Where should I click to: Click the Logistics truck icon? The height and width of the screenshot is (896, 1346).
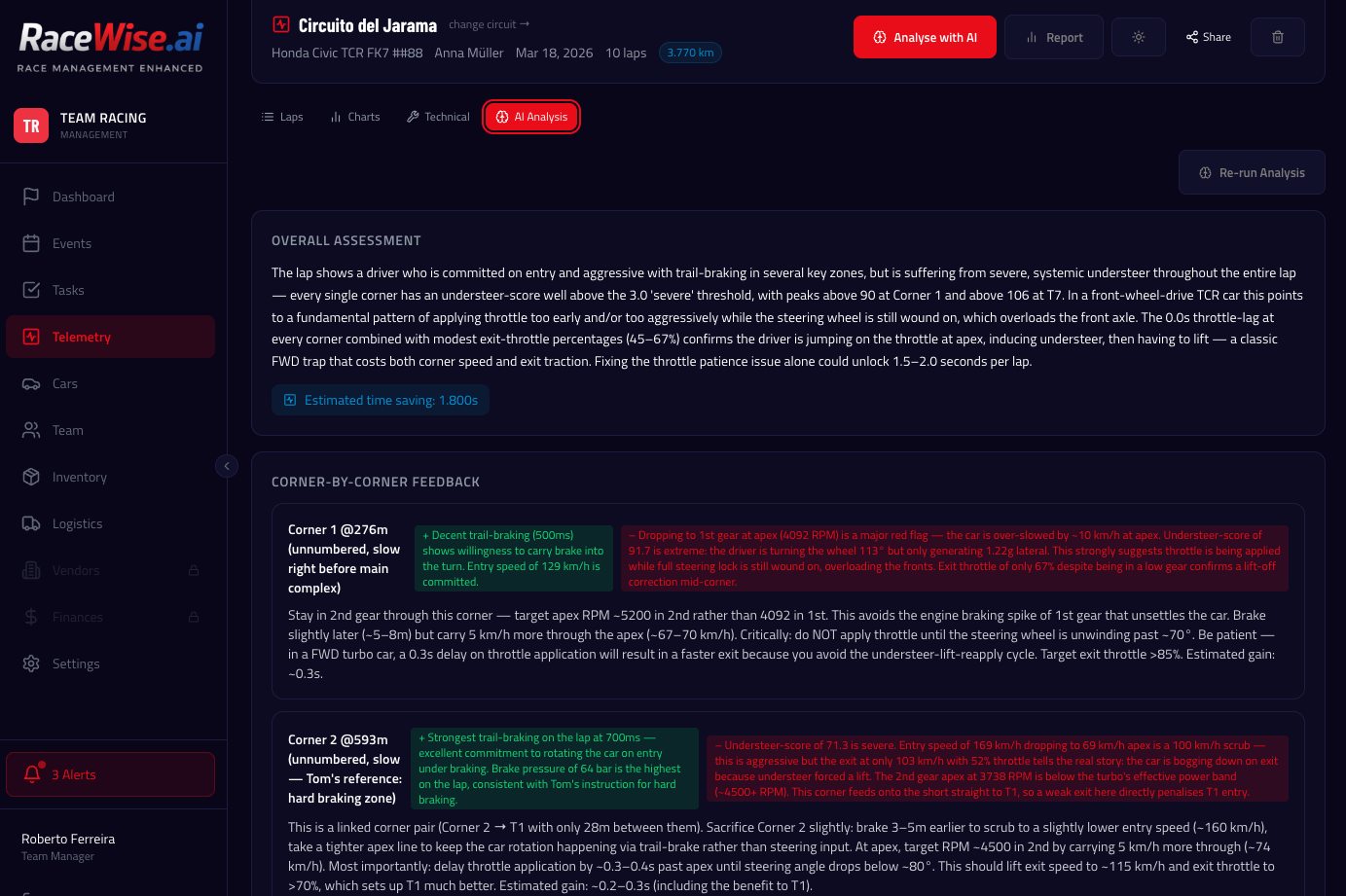pyautogui.click(x=31, y=523)
